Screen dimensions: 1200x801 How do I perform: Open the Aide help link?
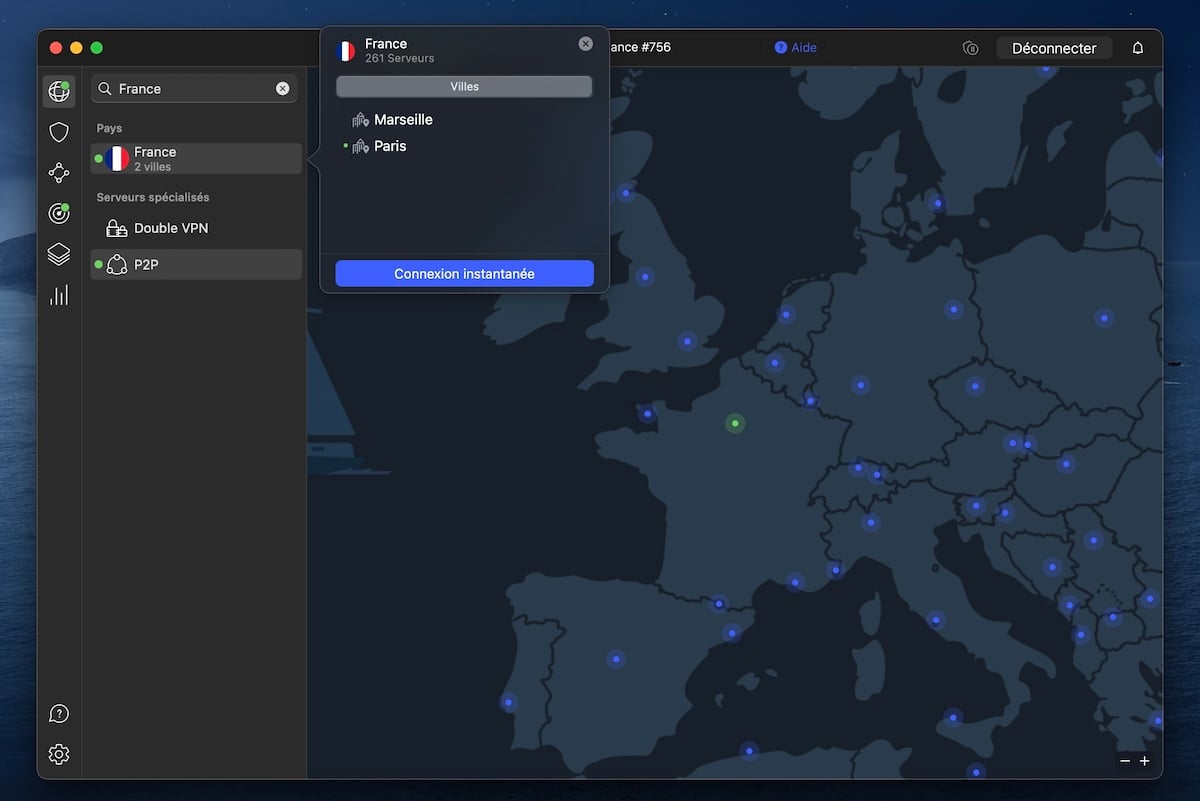pos(797,48)
